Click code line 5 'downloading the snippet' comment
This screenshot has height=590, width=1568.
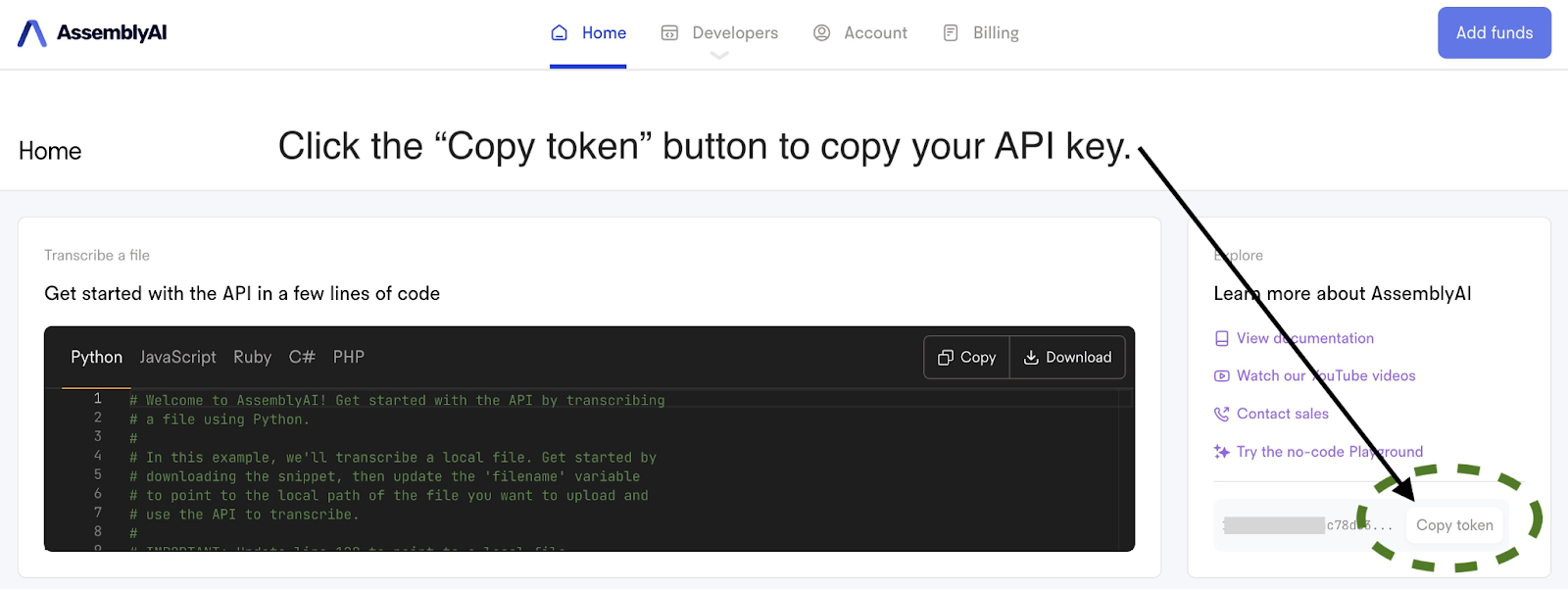[384, 477]
